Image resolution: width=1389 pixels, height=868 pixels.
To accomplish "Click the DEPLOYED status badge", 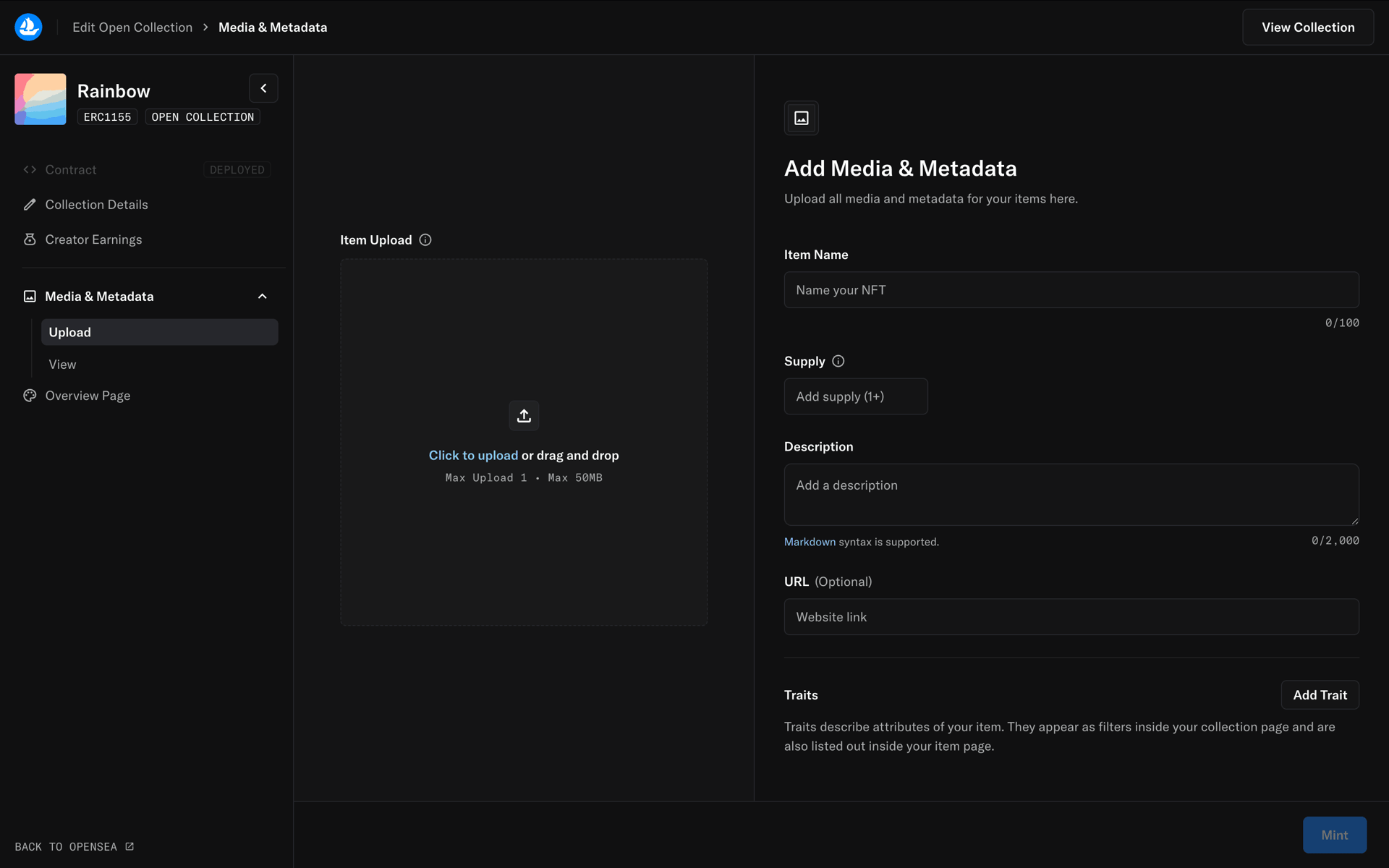I will coord(237,169).
